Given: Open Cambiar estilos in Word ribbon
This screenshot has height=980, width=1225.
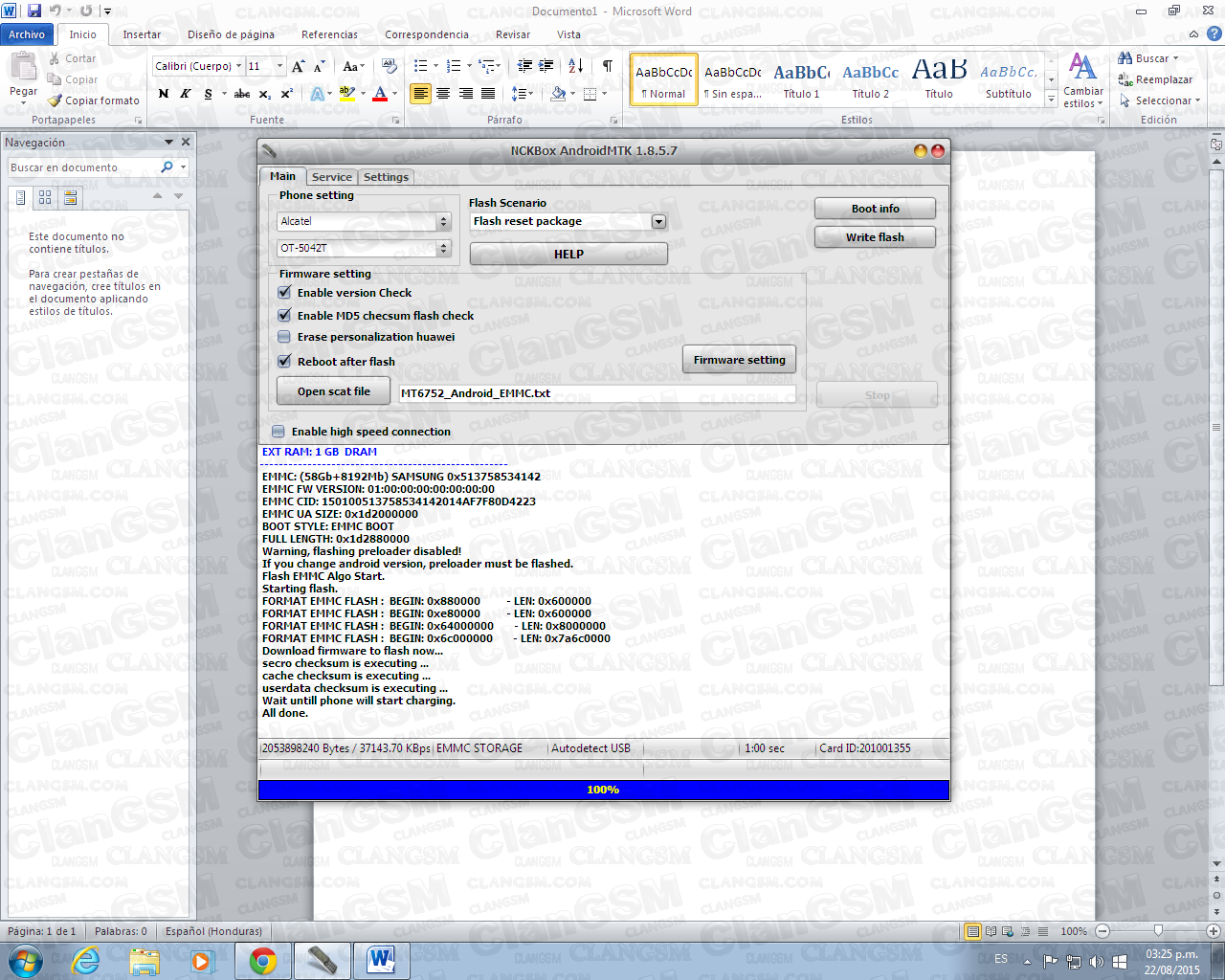Looking at the screenshot, I should point(1082,80).
